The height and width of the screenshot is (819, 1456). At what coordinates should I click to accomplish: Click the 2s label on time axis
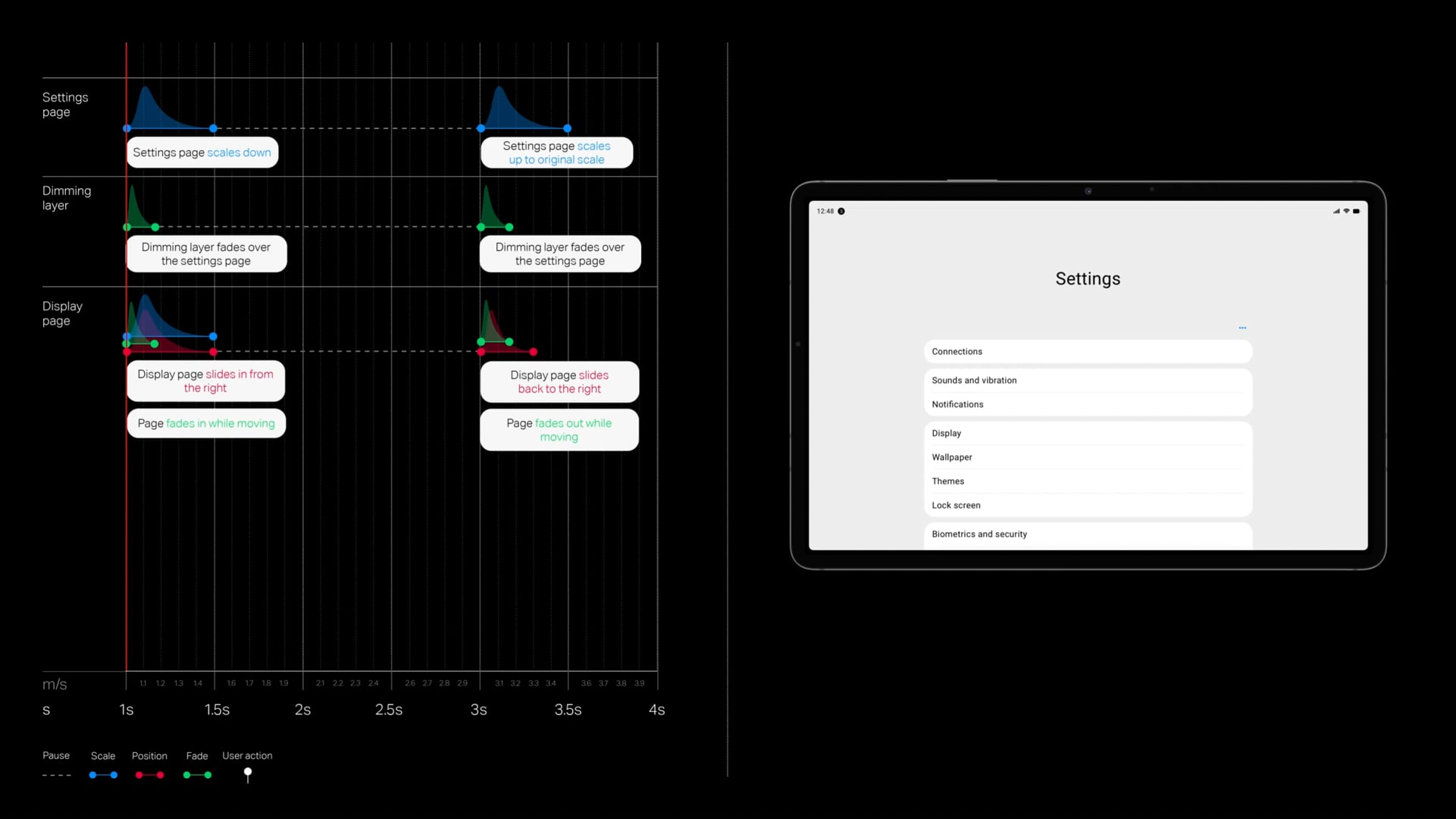click(302, 710)
